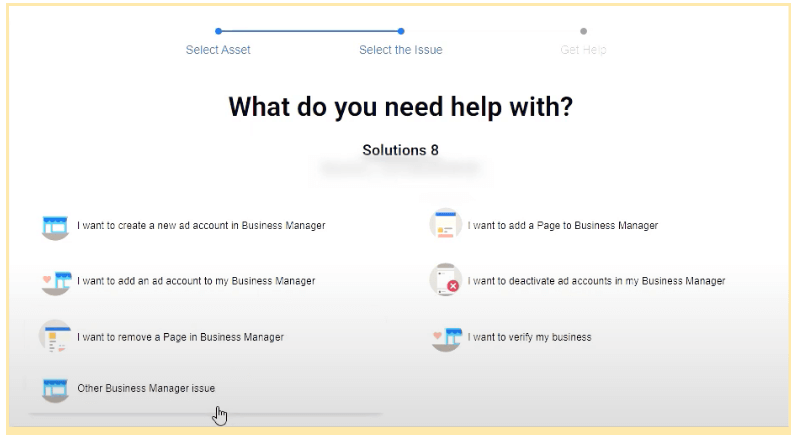Image resolution: width=798 pixels, height=436 pixels.
Task: Click the icon next to add an ad account
Action: tap(56, 282)
